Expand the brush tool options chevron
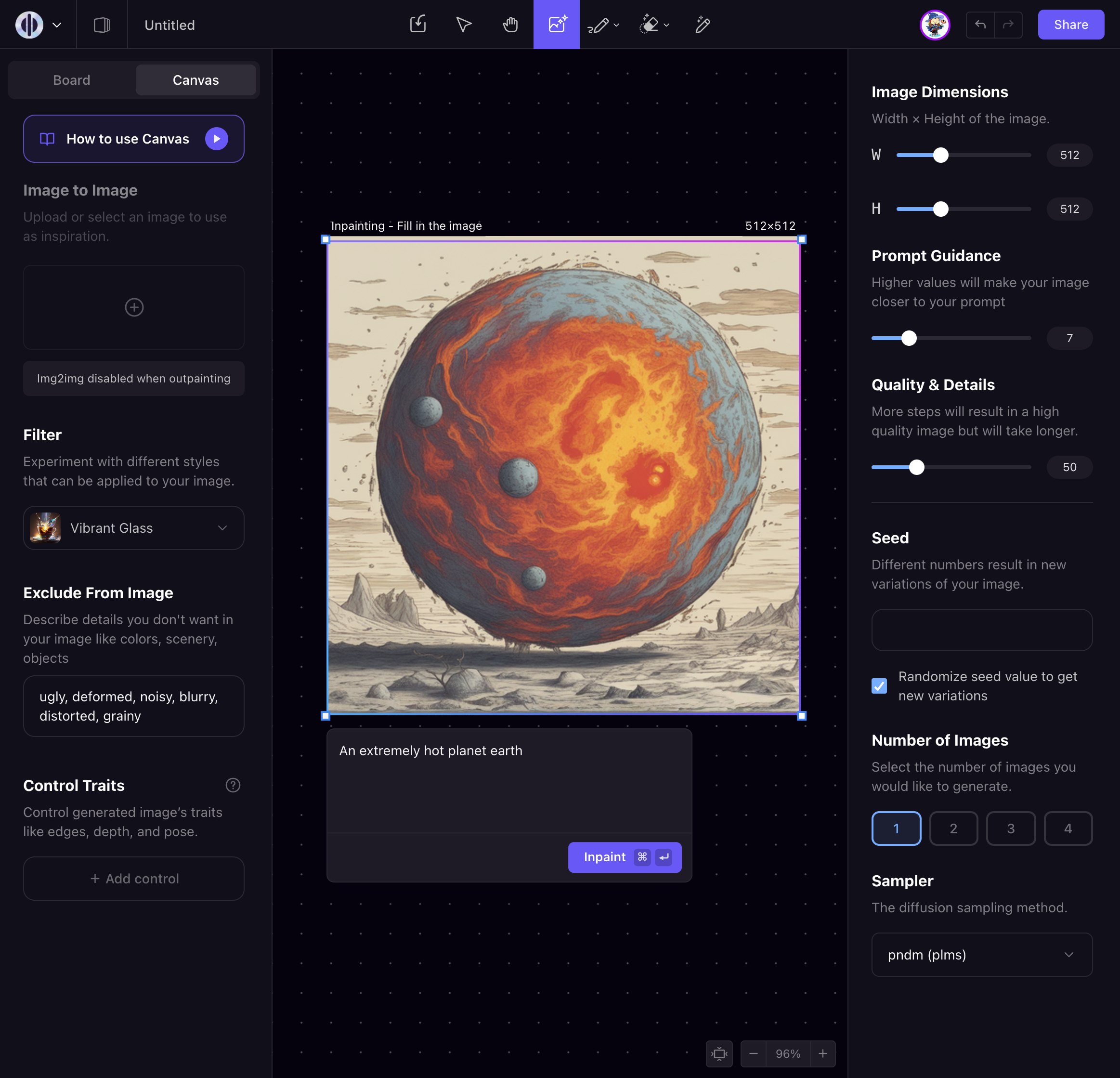This screenshot has width=1120, height=1078. [616, 25]
